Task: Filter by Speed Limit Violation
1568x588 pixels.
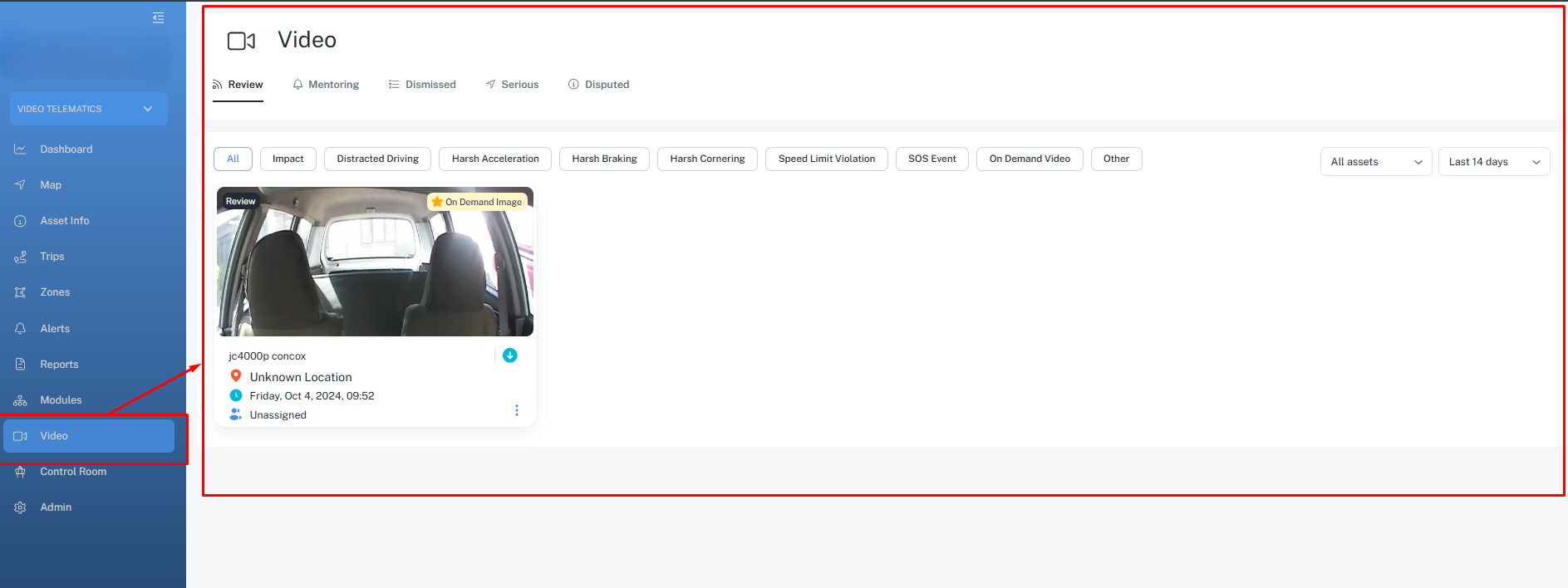Action: (x=826, y=159)
